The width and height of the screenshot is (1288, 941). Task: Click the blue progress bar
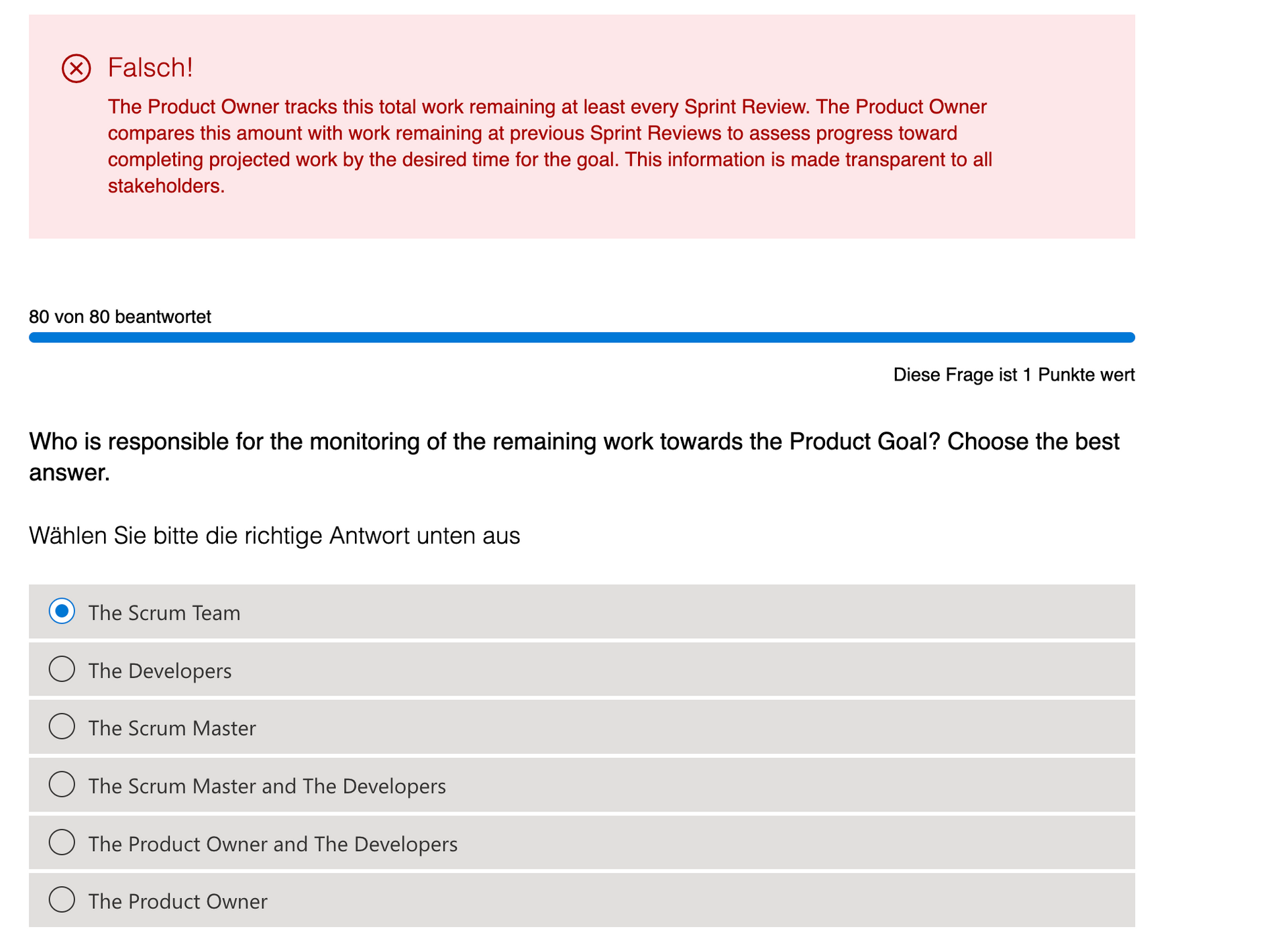[x=581, y=338]
